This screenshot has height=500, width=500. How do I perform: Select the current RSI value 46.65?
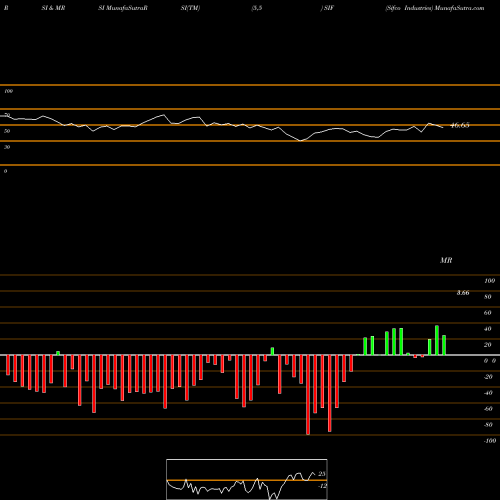[460, 125]
